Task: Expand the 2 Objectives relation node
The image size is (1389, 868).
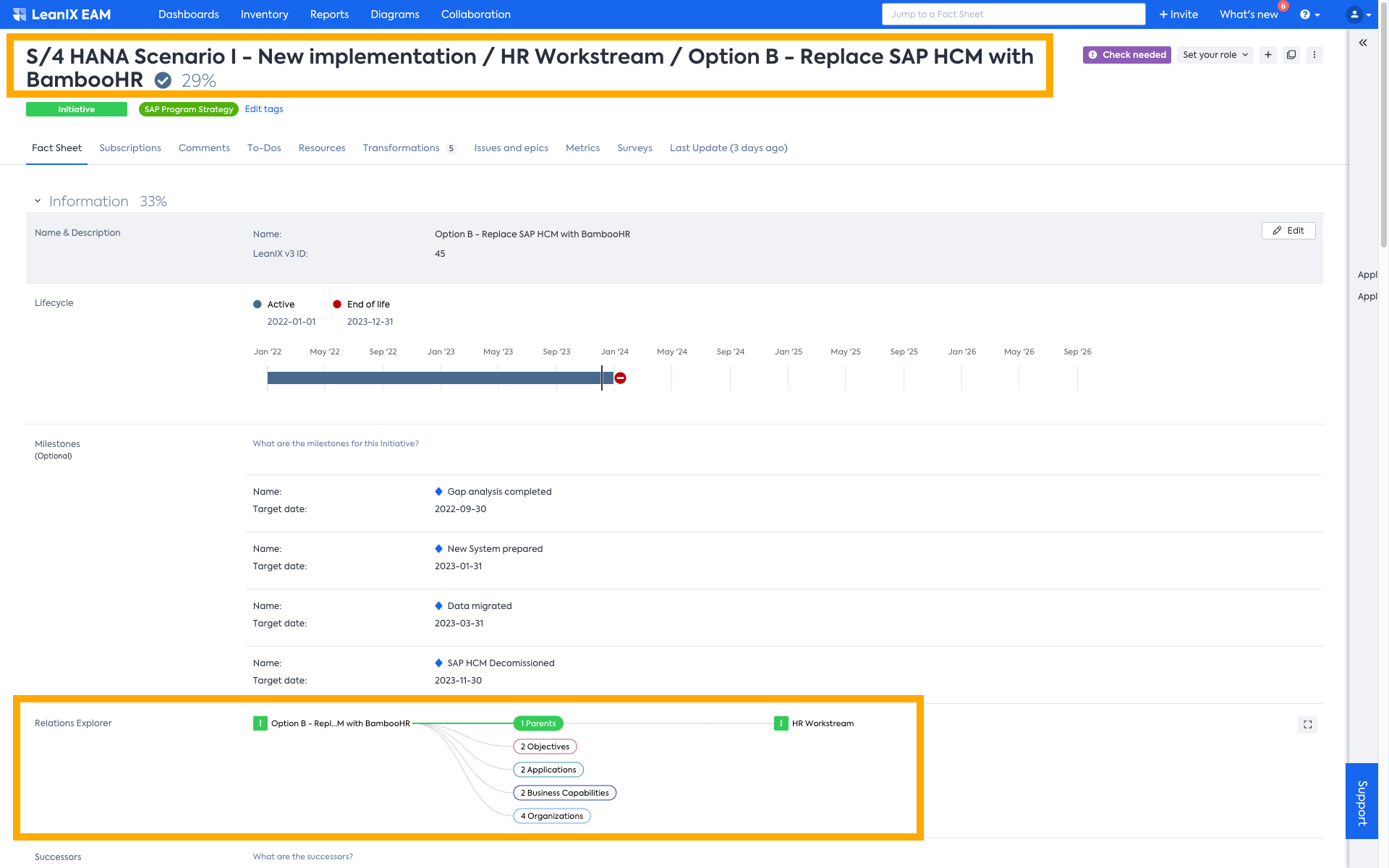Action: pos(545,746)
